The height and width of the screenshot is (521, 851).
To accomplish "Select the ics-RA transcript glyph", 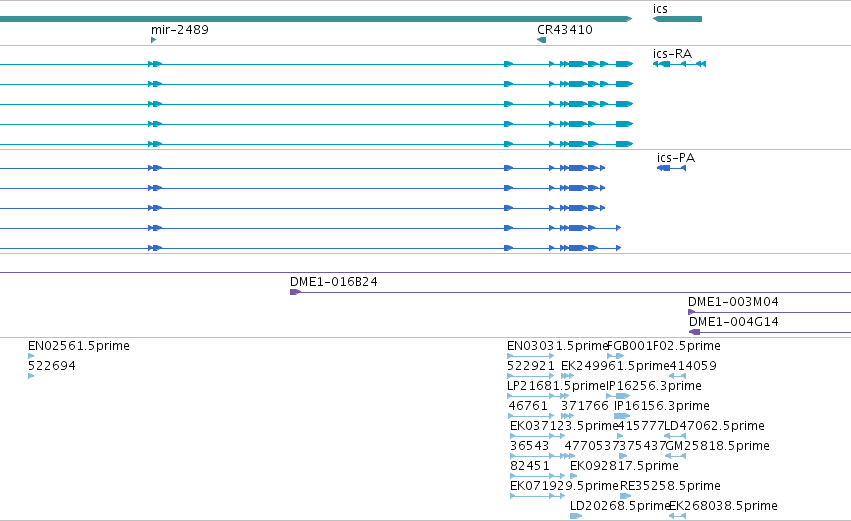I will (x=679, y=64).
